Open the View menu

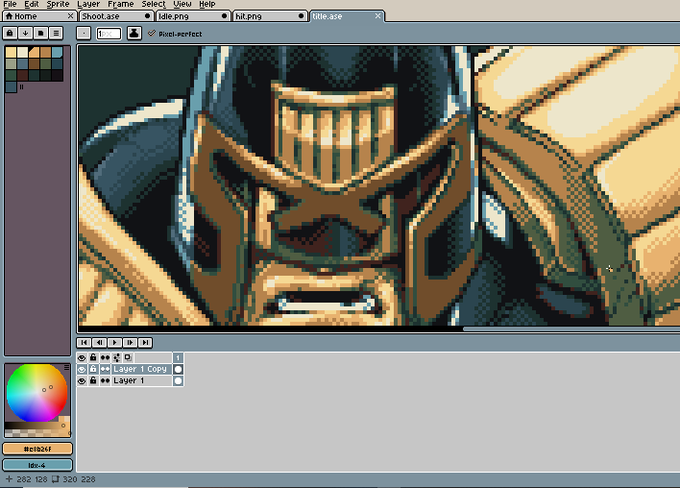click(x=182, y=4)
